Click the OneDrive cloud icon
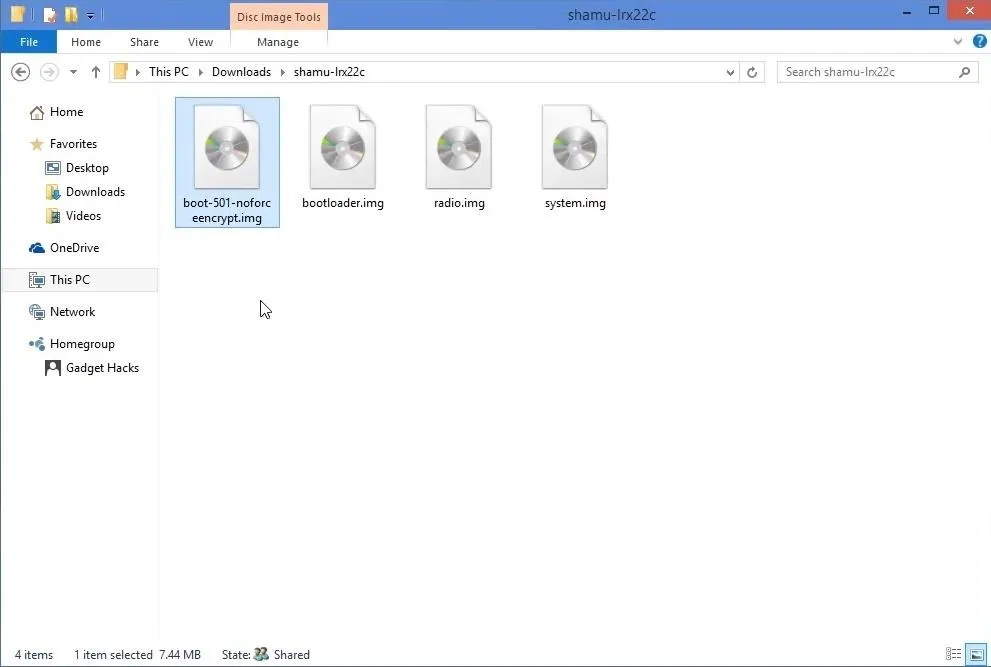991x667 pixels. [37, 248]
